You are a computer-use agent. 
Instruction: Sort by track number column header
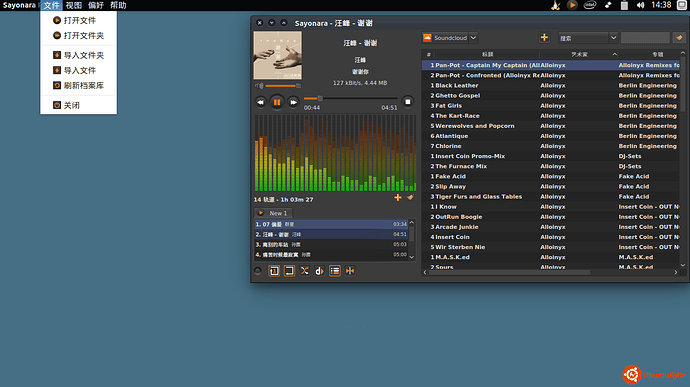[428, 54]
